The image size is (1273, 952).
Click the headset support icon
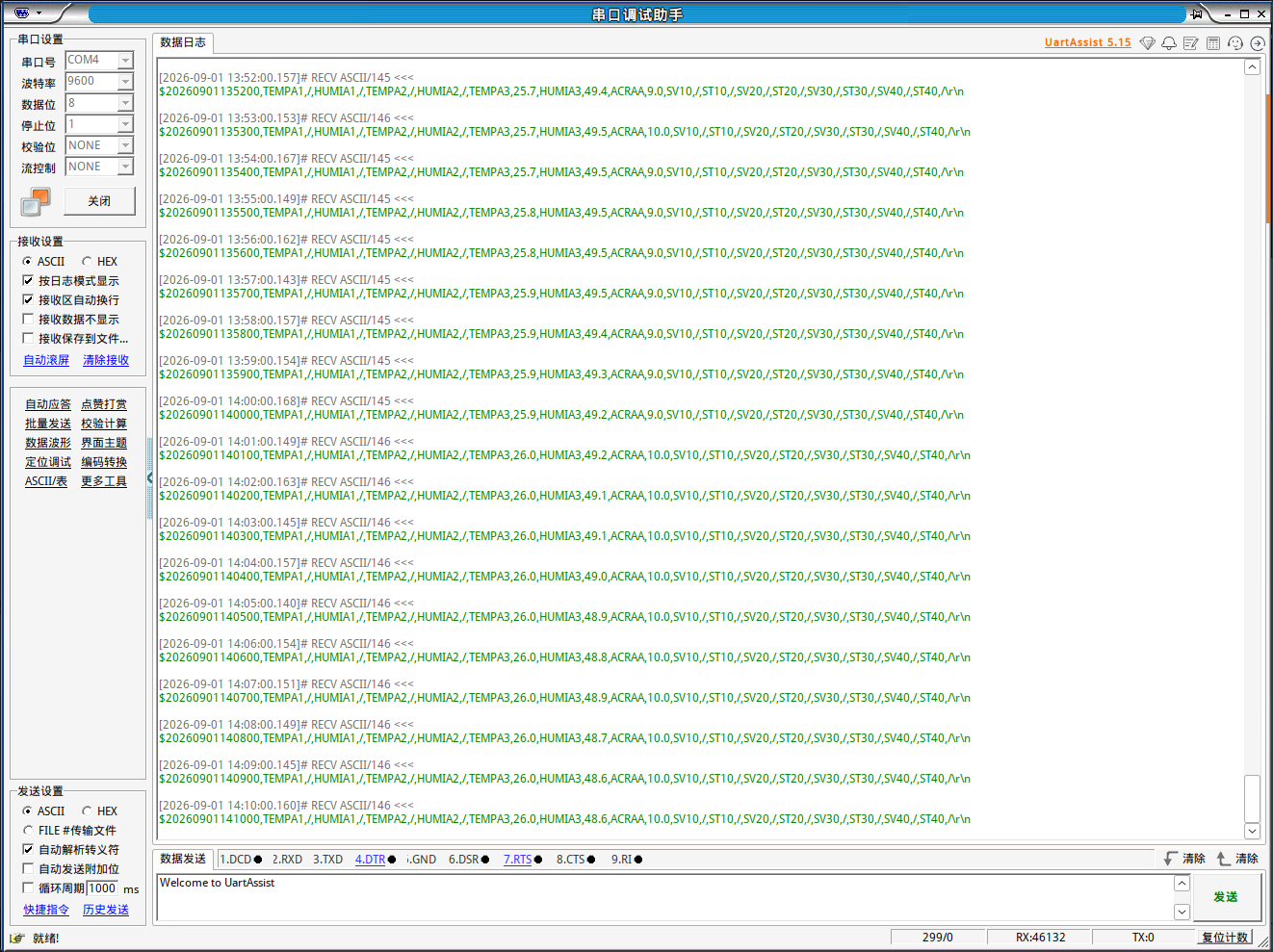[x=1235, y=43]
